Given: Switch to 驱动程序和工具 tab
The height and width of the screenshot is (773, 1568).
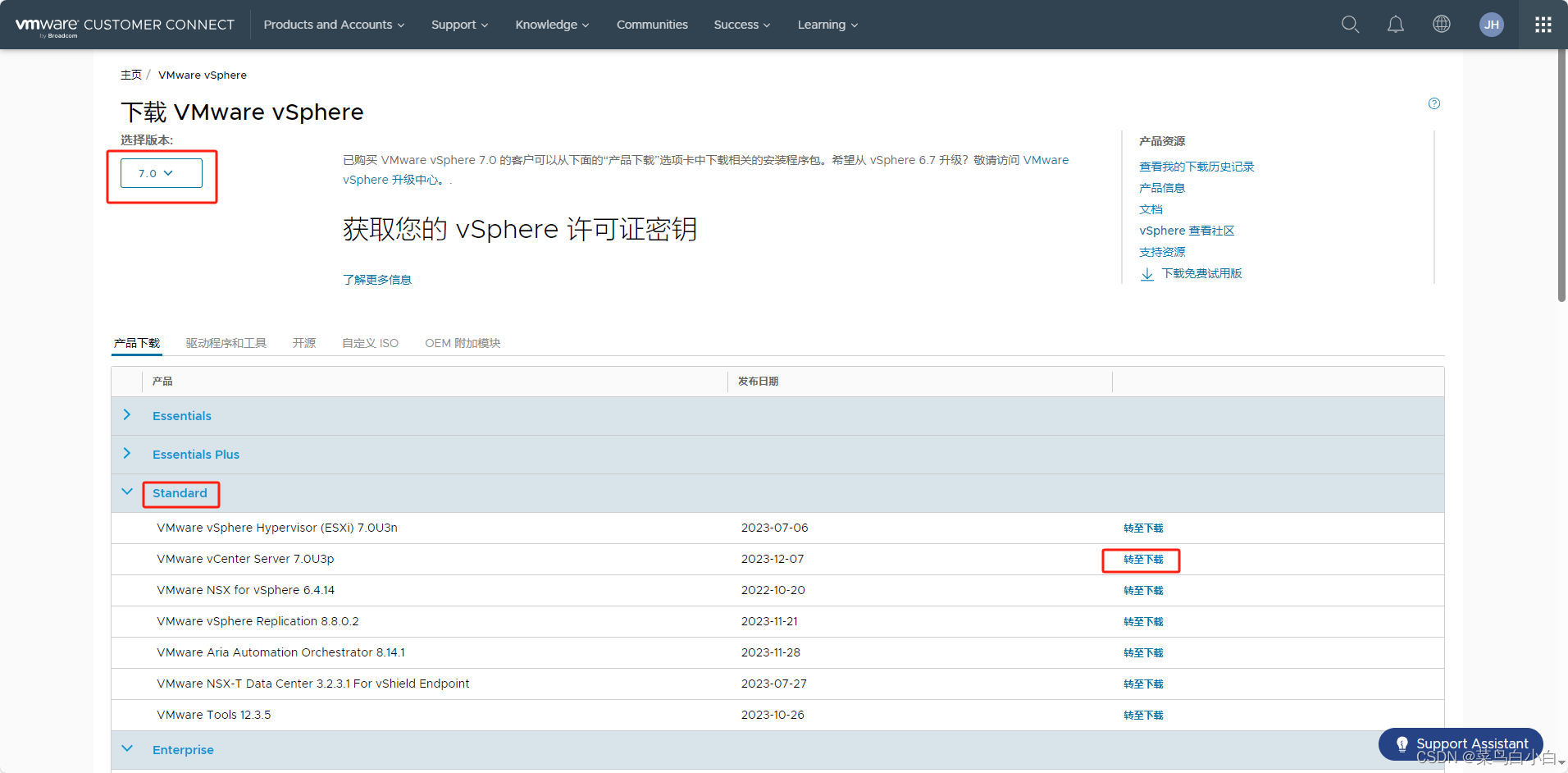Looking at the screenshot, I should tap(226, 343).
